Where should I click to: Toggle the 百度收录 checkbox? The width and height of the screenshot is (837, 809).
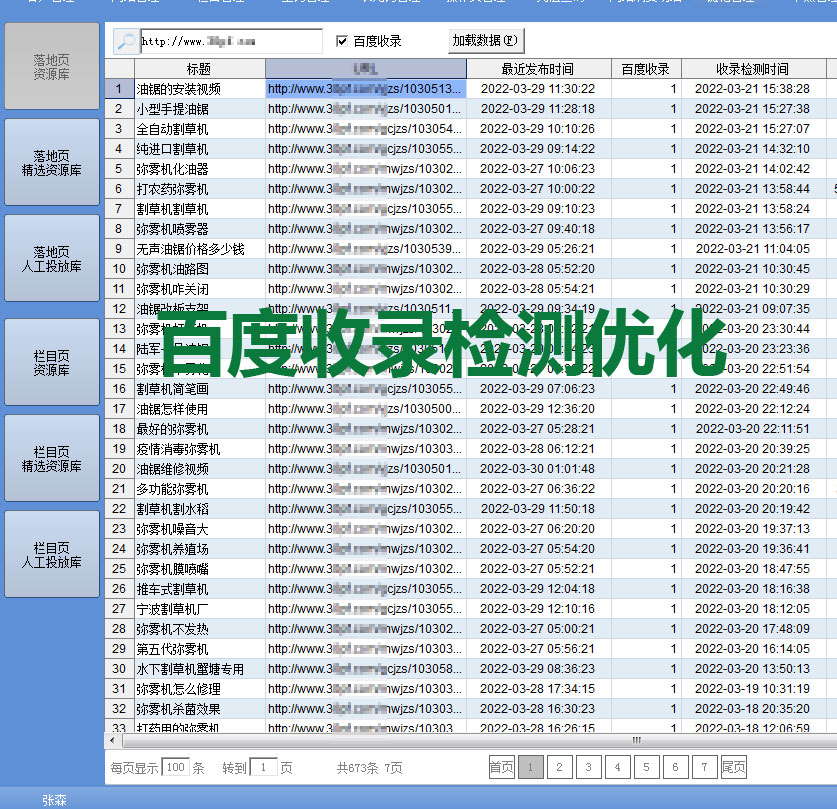342,41
